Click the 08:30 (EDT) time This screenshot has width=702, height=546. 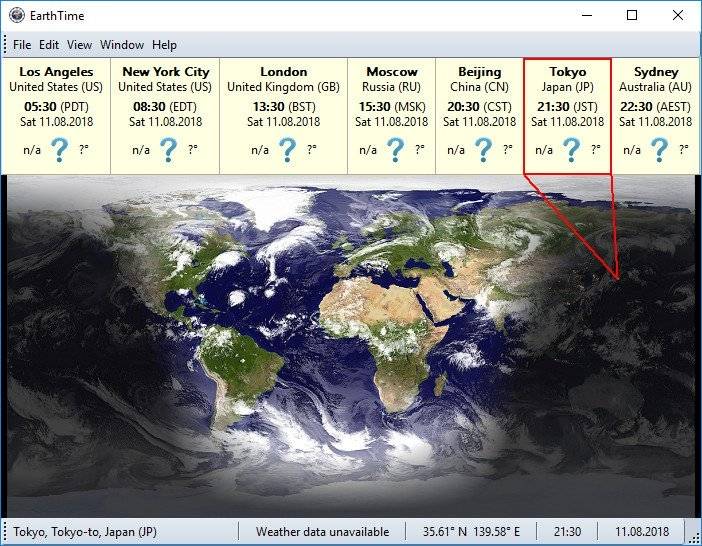pos(165,107)
